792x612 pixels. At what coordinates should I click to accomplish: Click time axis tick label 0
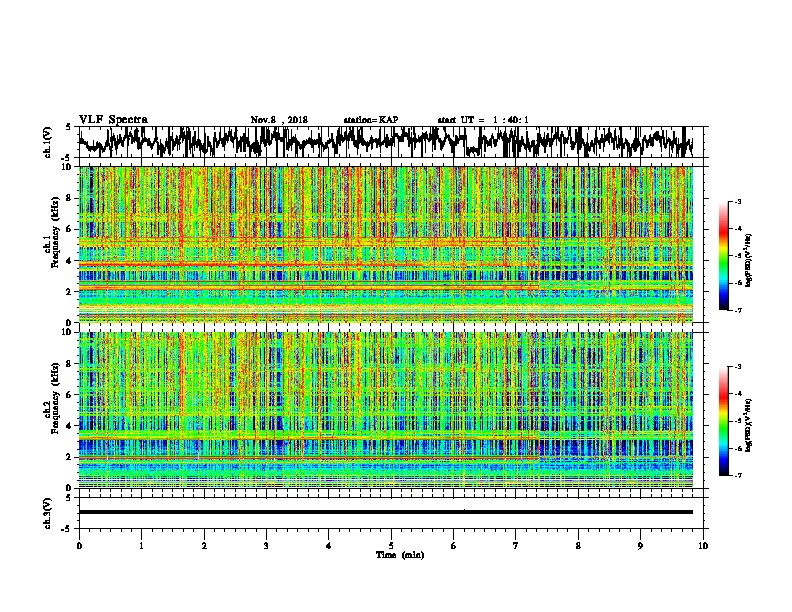[x=79, y=546]
